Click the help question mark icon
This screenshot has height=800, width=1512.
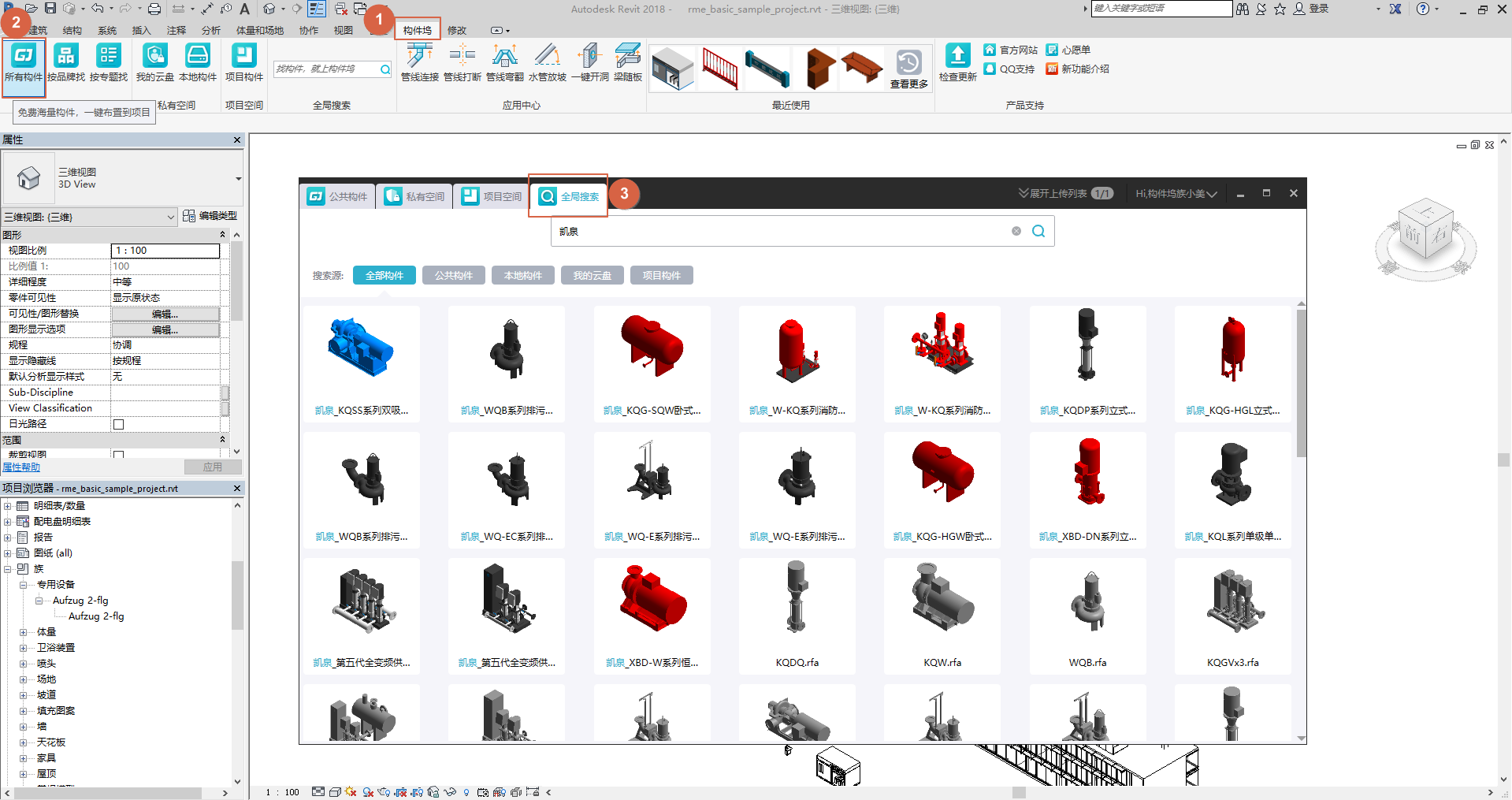[1423, 9]
